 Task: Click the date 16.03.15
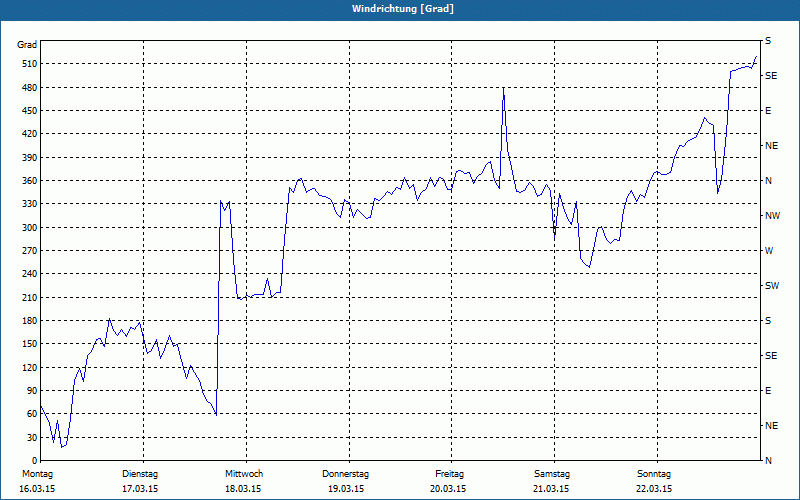pyautogui.click(x=37, y=489)
